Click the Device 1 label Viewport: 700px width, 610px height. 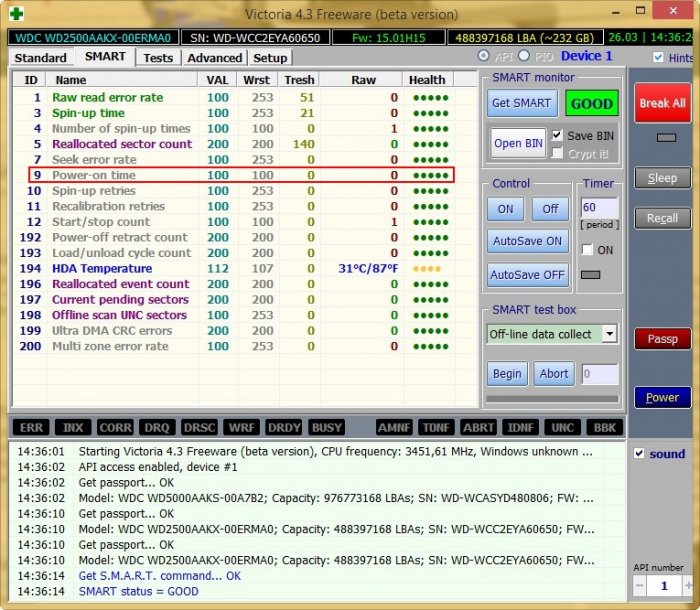point(586,56)
